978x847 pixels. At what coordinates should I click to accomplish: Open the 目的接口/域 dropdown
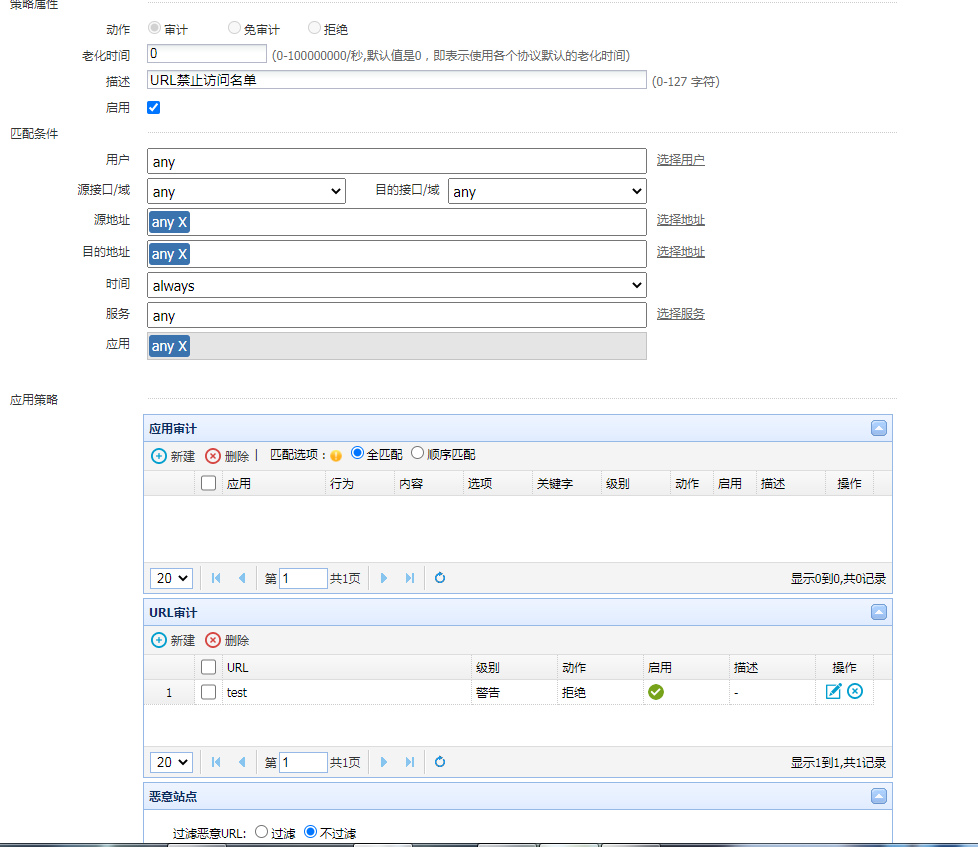pyautogui.click(x=547, y=191)
